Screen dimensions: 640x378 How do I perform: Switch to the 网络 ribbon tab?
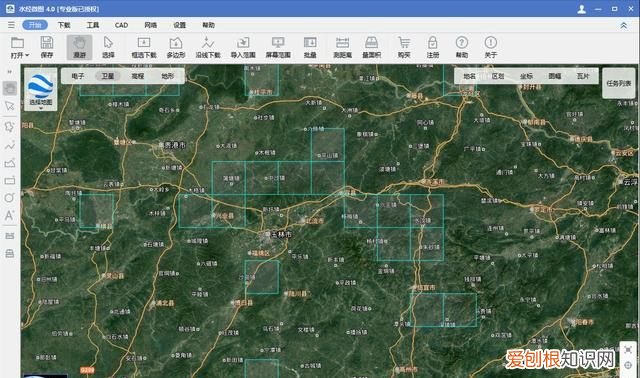pos(151,25)
